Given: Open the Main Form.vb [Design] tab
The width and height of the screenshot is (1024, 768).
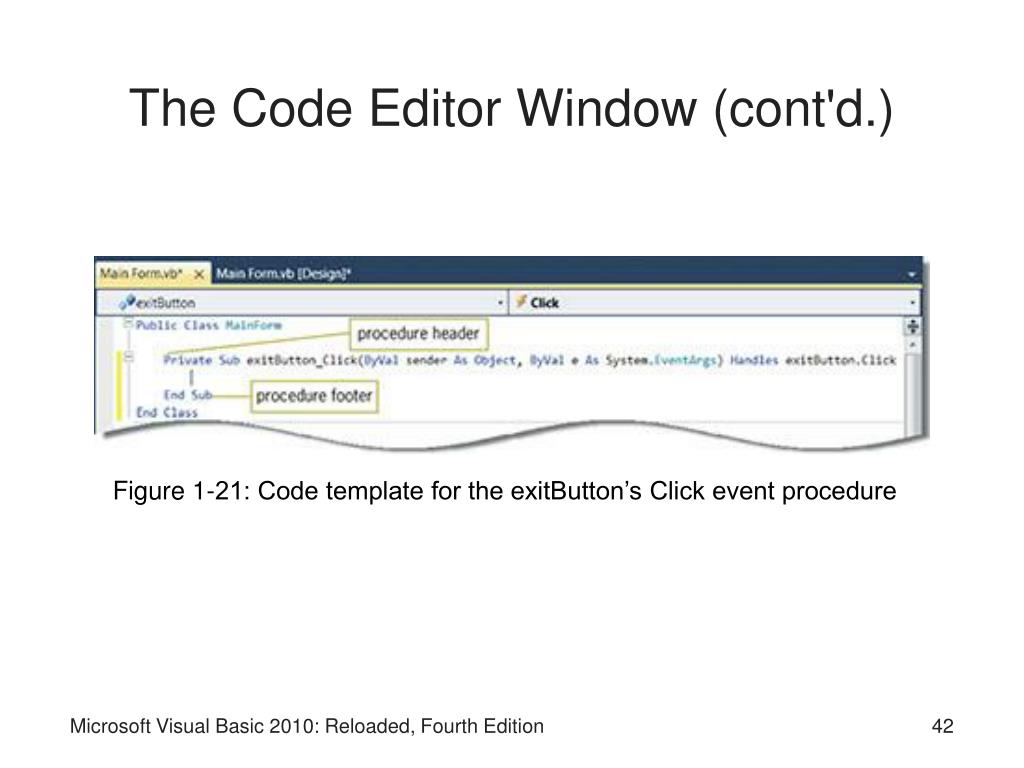Looking at the screenshot, I should 283,274.
